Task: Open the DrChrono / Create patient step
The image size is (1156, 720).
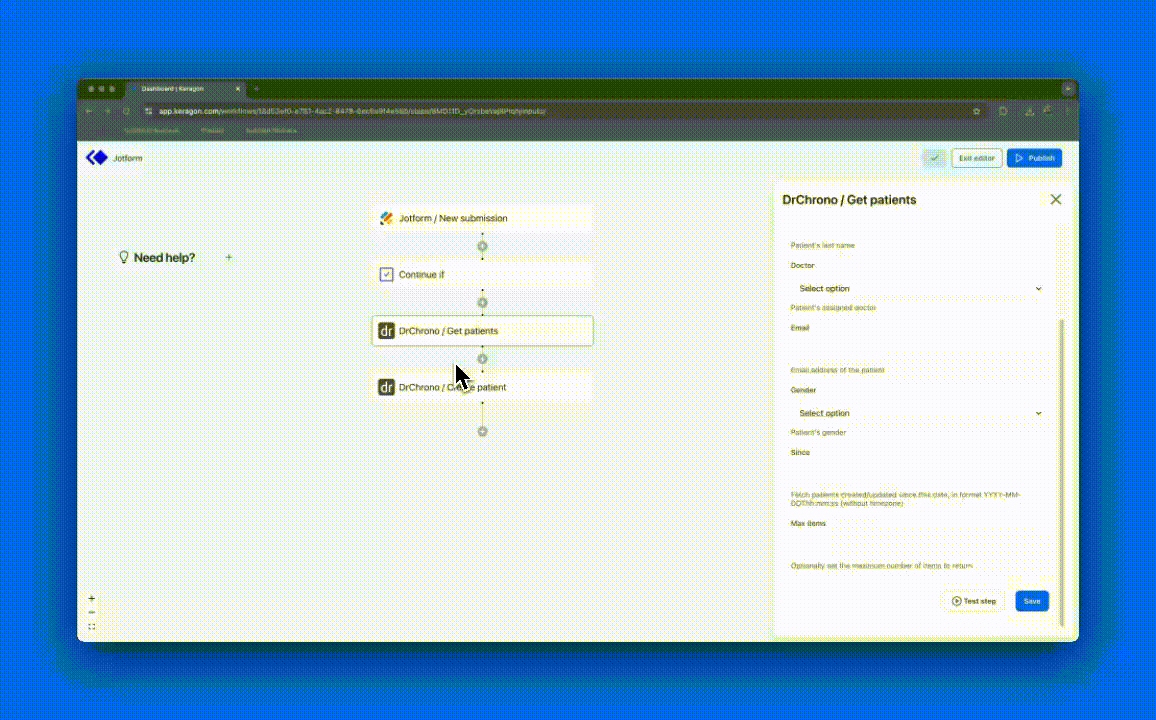Action: (x=482, y=387)
